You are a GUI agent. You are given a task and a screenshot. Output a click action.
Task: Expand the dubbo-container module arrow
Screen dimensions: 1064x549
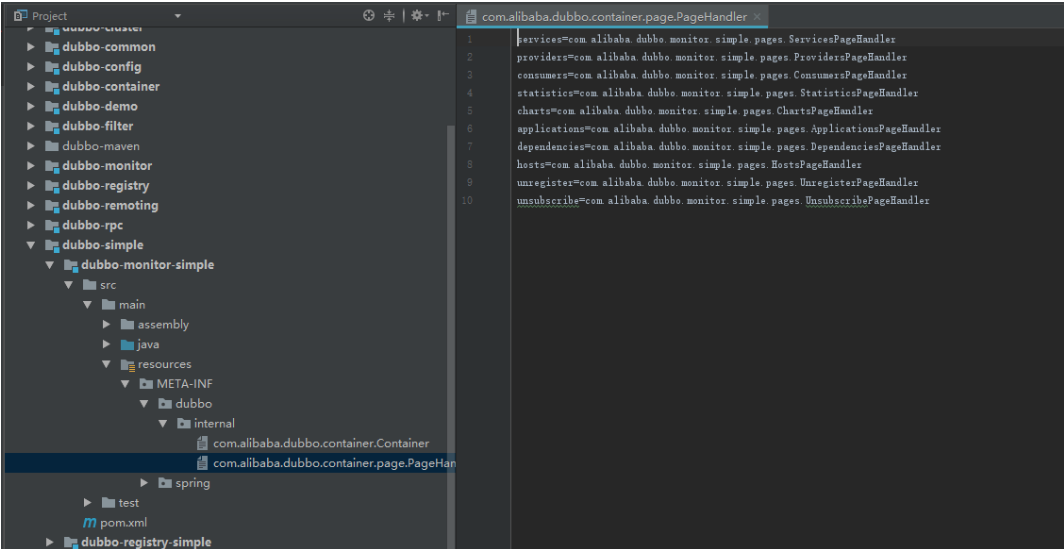pos(31,86)
